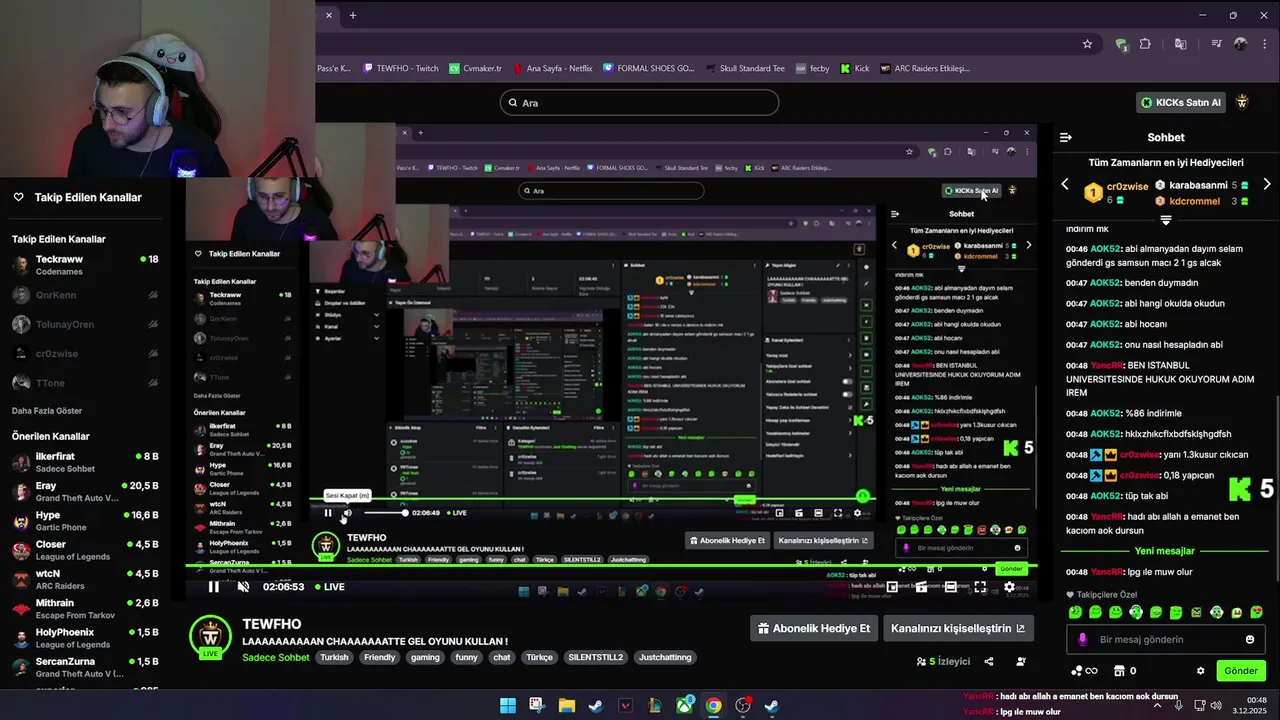This screenshot has width=1280, height=720.
Task: Open ARC Raiders Etkileşi... bookmark
Action: click(x=926, y=68)
